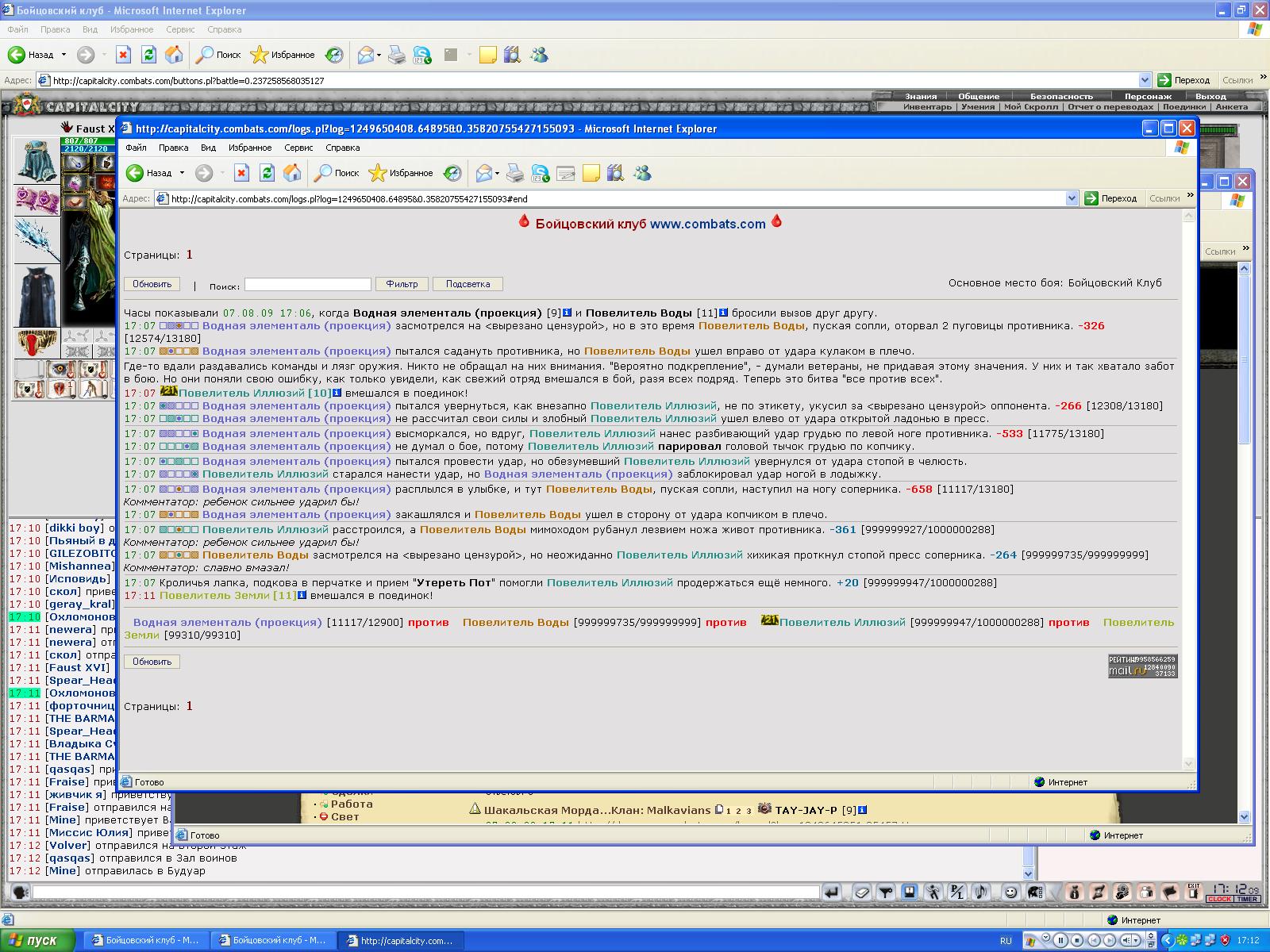Open History icon in log window toolbar
This screenshot has width=1270, height=952.
[452, 173]
